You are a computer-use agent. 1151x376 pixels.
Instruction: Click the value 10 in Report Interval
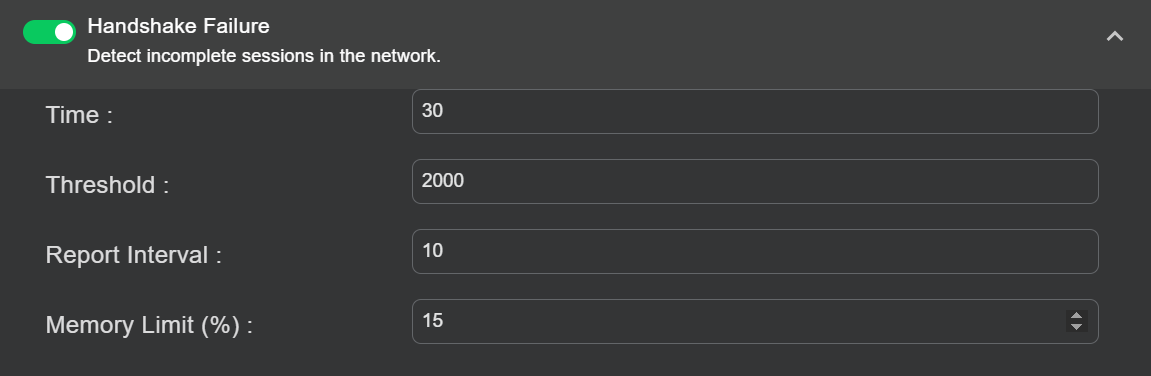432,250
